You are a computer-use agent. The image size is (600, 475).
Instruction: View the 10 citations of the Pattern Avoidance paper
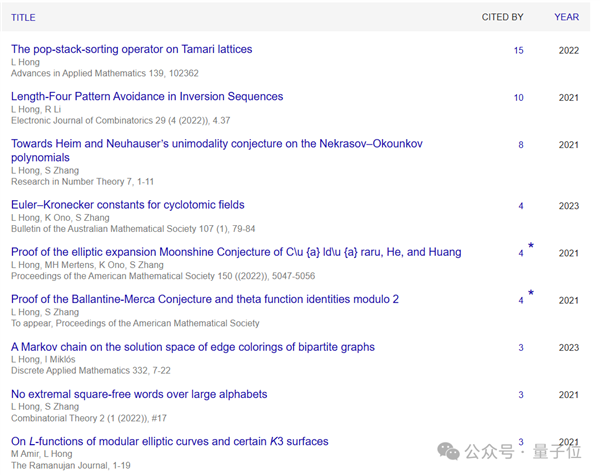coord(518,98)
